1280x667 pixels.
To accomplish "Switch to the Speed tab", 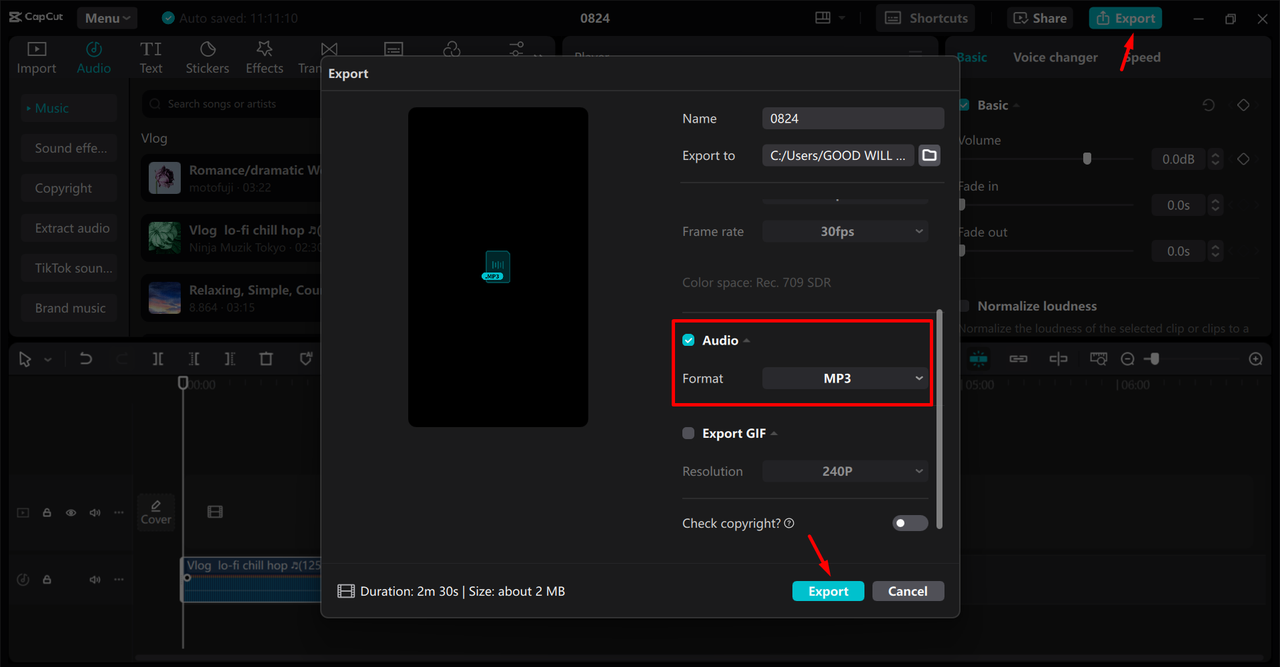I will pyautogui.click(x=1142, y=57).
